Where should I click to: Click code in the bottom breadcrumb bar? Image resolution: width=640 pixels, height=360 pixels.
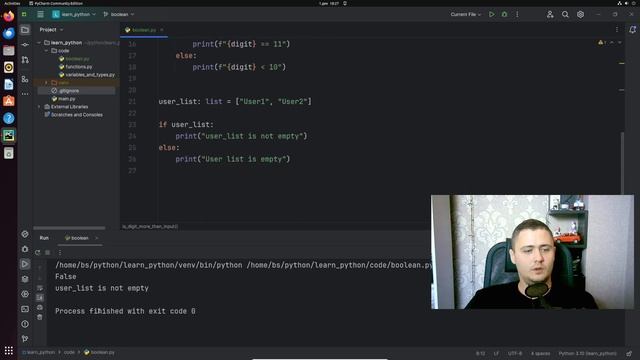tap(69, 352)
